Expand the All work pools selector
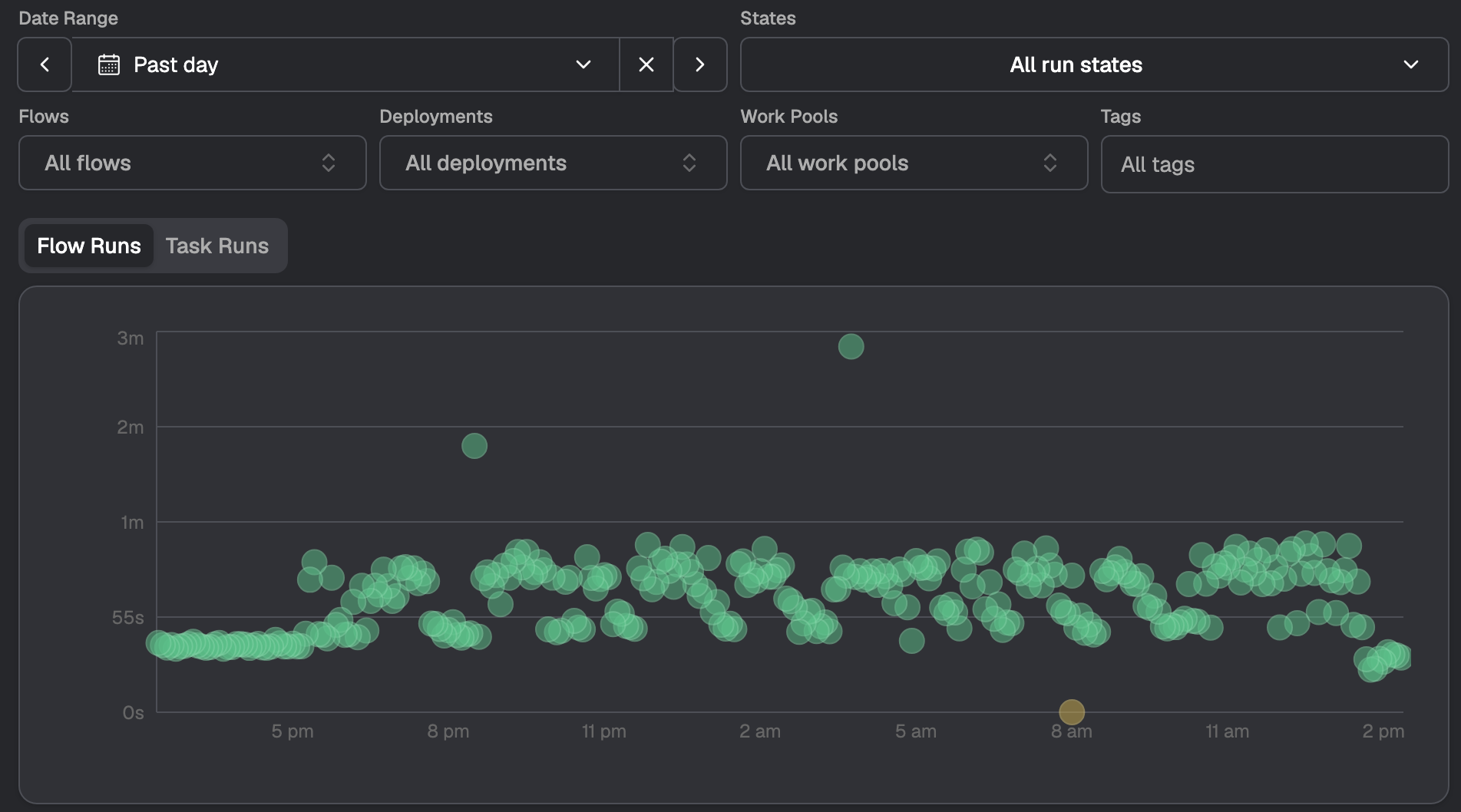 click(x=914, y=163)
